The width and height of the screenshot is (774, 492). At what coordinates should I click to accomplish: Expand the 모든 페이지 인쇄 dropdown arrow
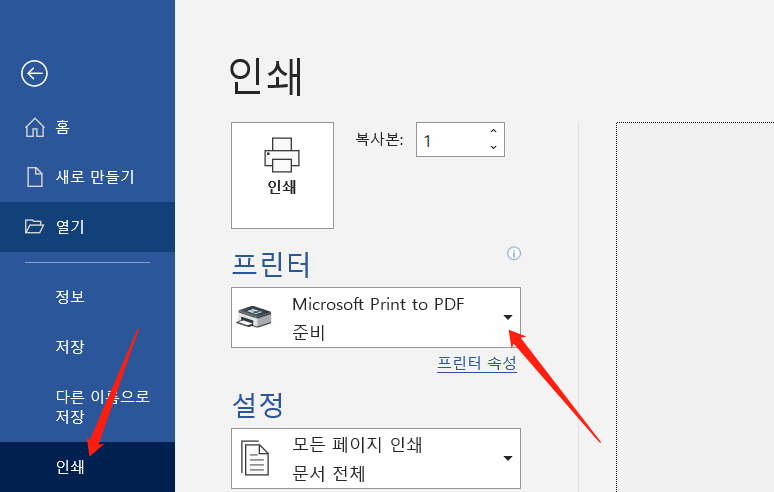[507, 458]
